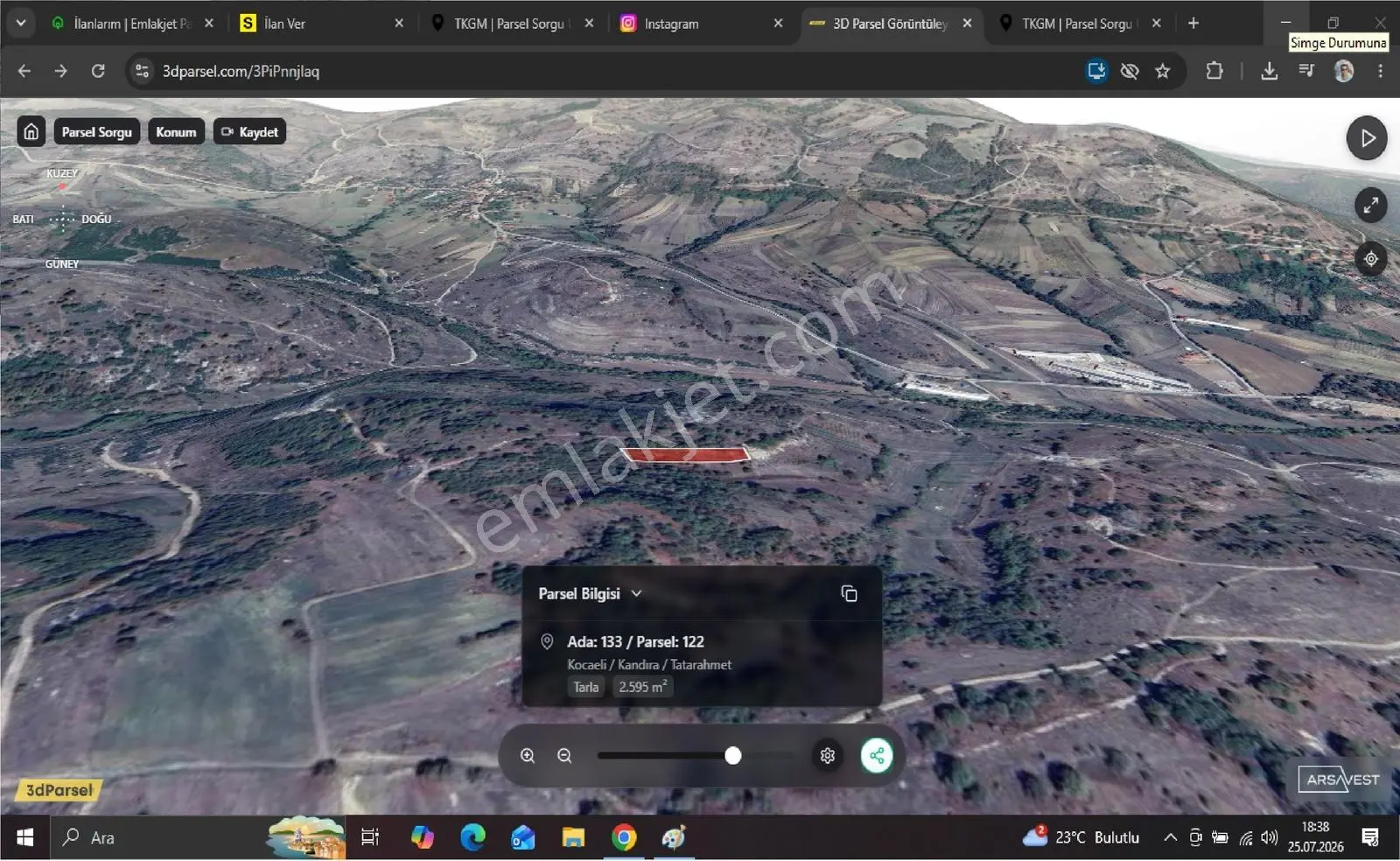Zoom in with the magnifier plus icon

click(528, 756)
